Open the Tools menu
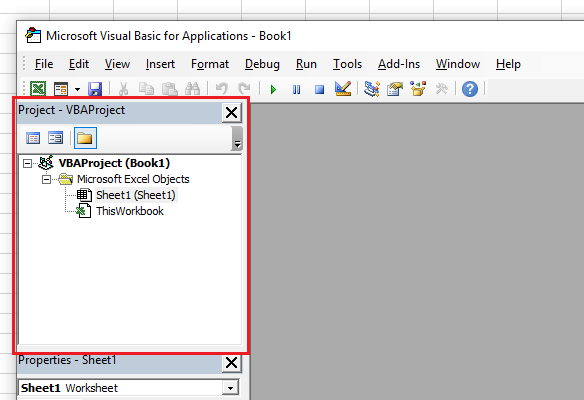584x400 pixels. [347, 64]
